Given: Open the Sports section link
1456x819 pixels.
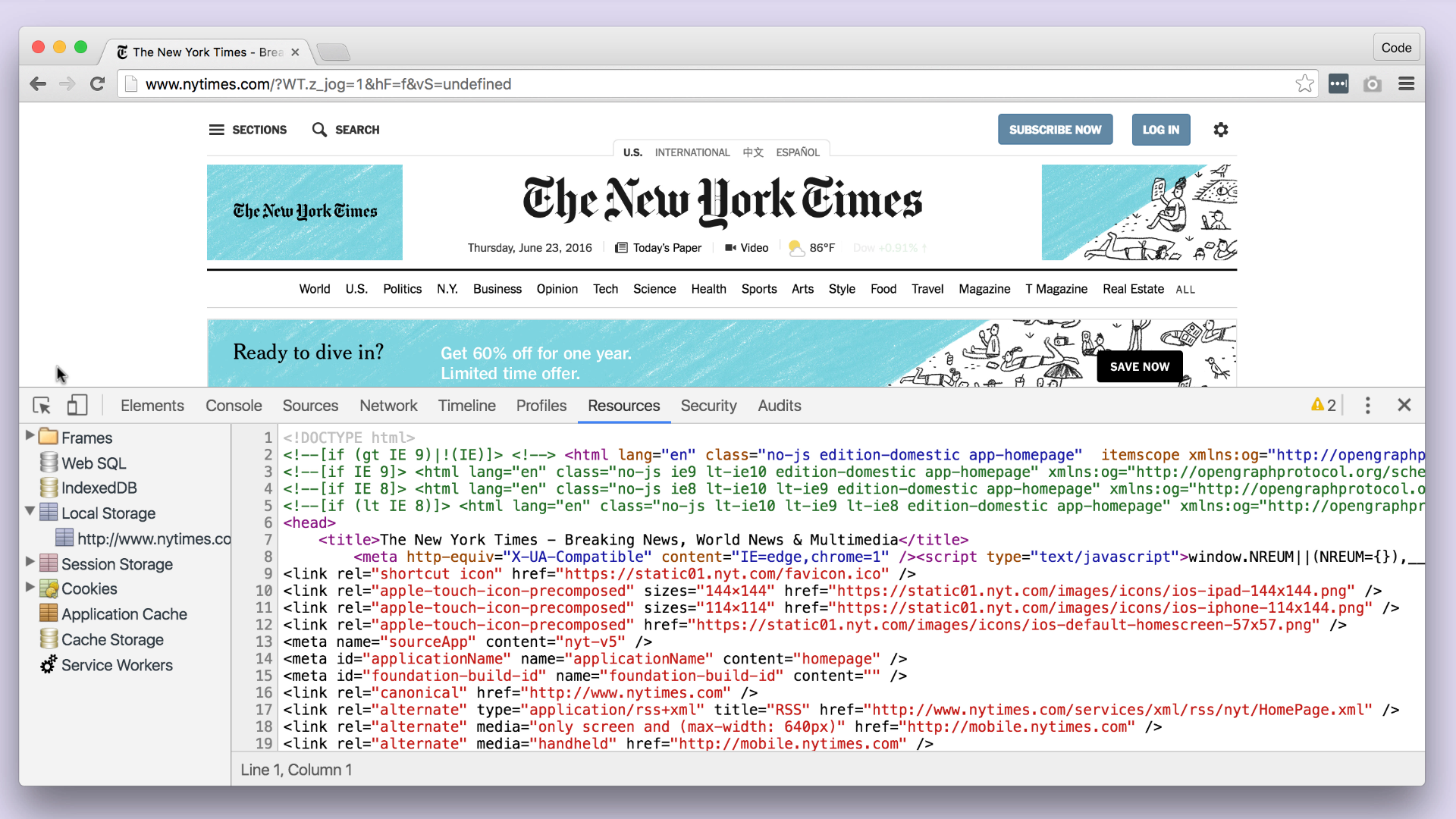Looking at the screenshot, I should tap(759, 289).
